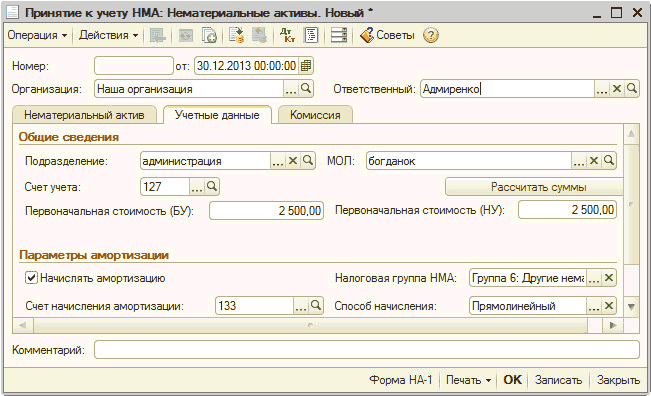Open selection ellipsis for Ответственный field
This screenshot has width=651, height=396.
[x=602, y=89]
